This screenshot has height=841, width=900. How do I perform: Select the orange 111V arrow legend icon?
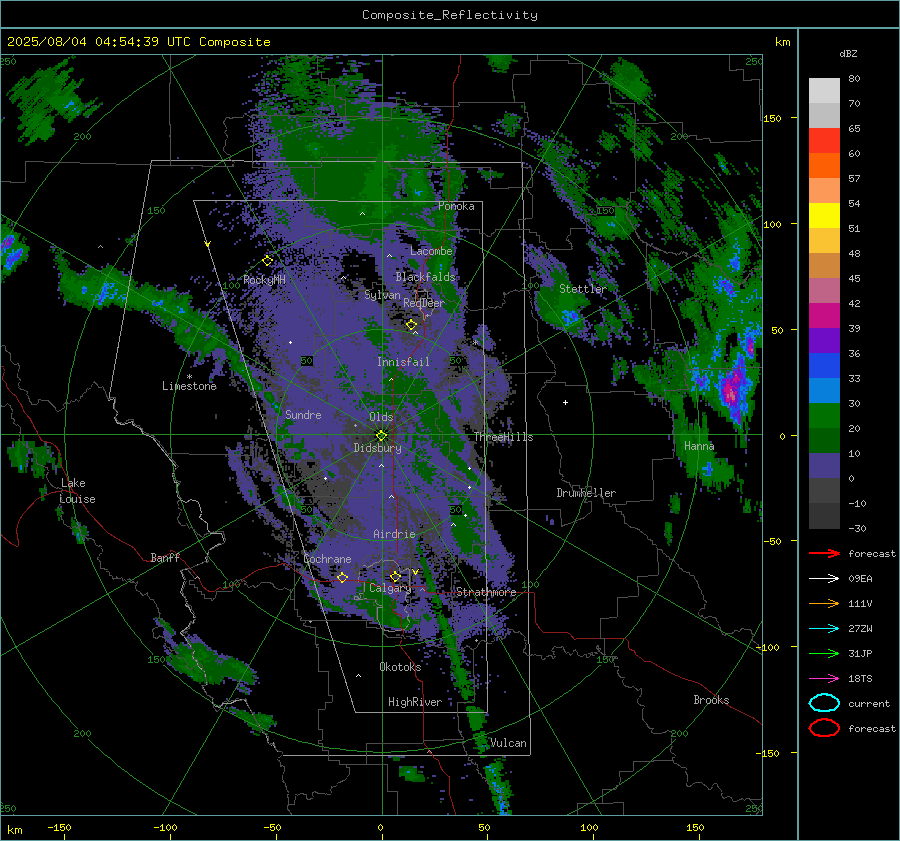[x=824, y=603]
